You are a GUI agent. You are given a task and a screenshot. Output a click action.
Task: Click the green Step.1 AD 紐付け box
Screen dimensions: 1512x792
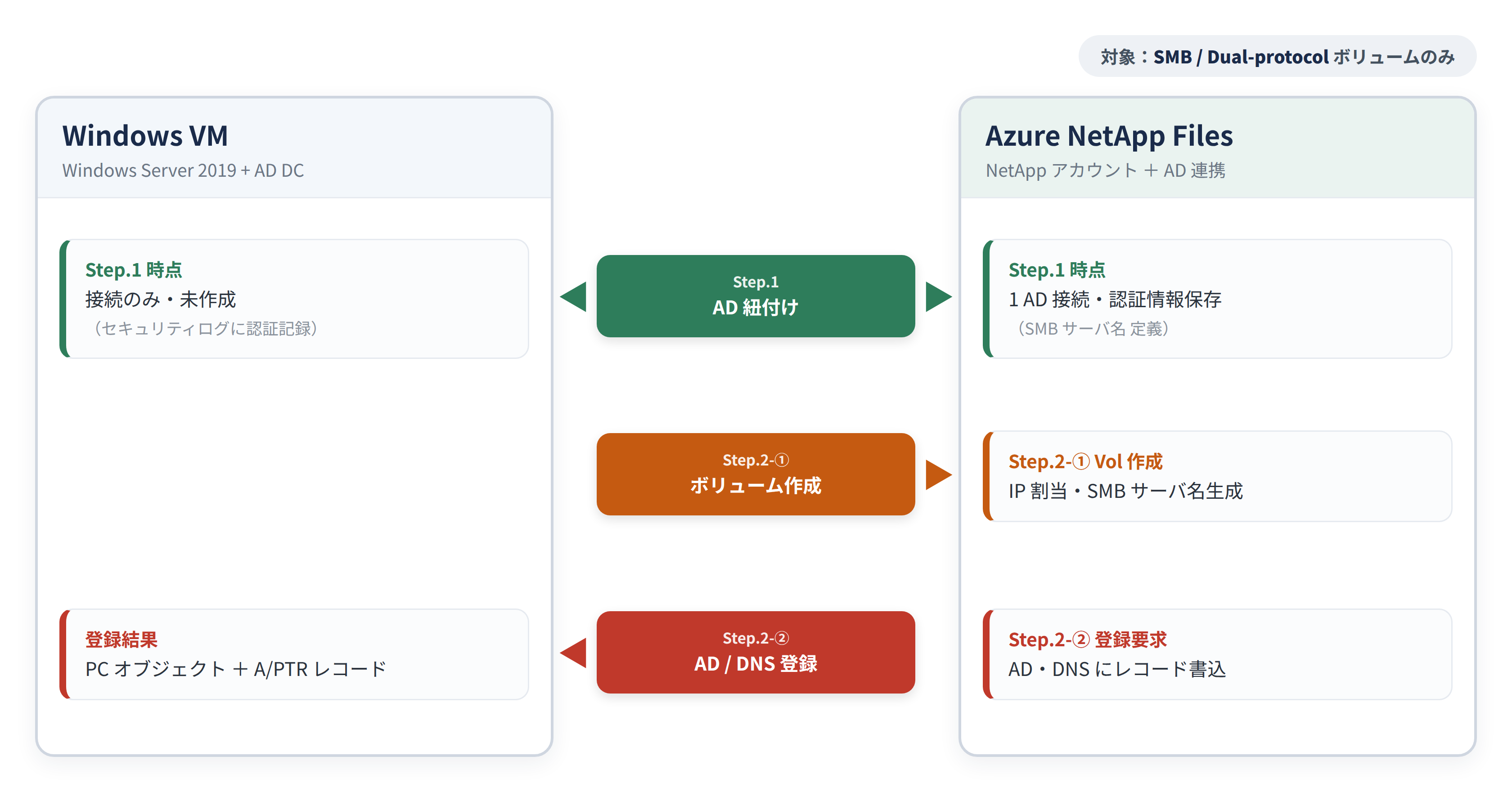[756, 295]
